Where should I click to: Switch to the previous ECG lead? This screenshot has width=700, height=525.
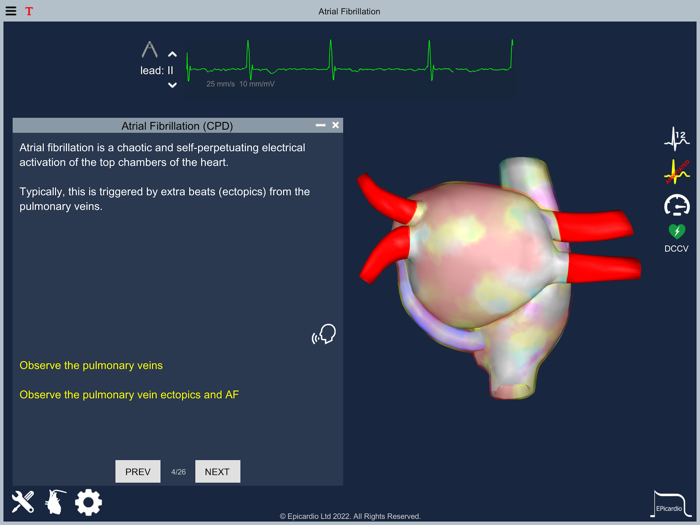pyautogui.click(x=172, y=54)
